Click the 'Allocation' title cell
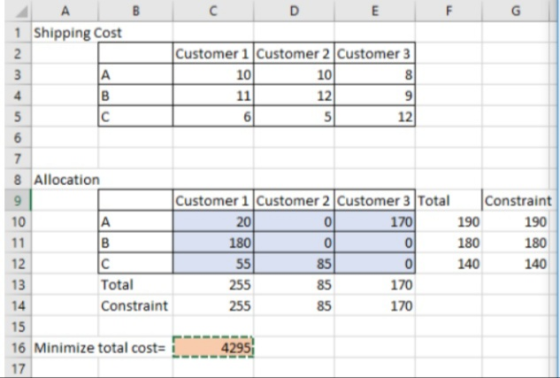 click(66, 179)
